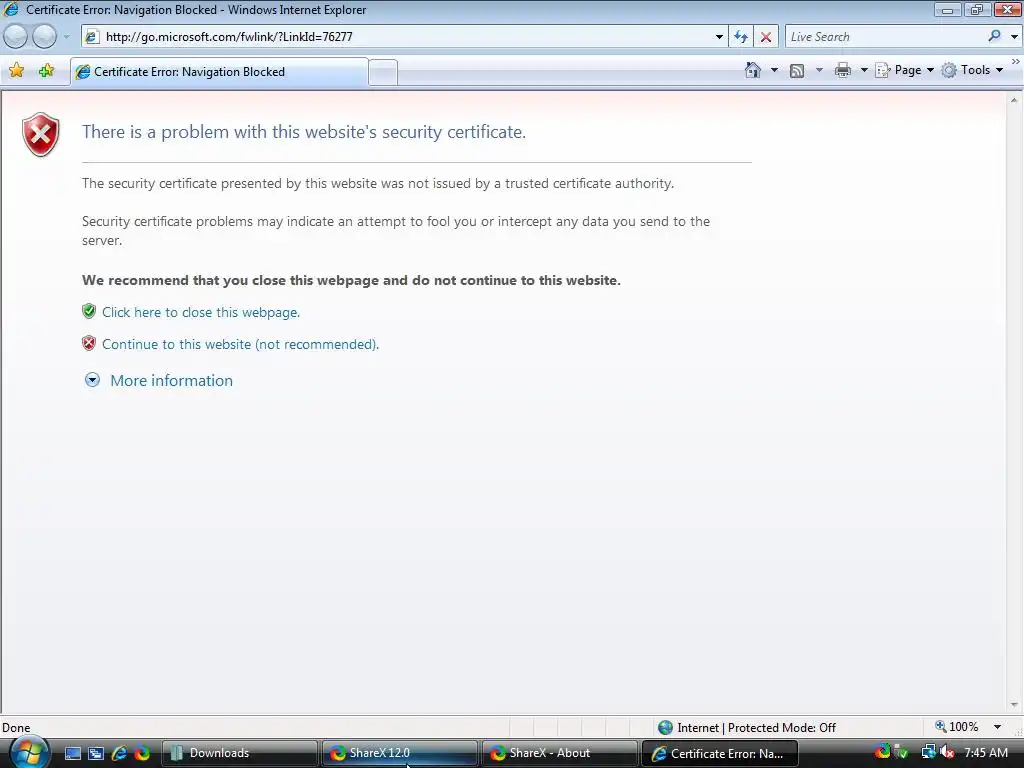The image size is (1024, 768).
Task: Select Certificate Error taskbar button
Action: [x=720, y=754]
